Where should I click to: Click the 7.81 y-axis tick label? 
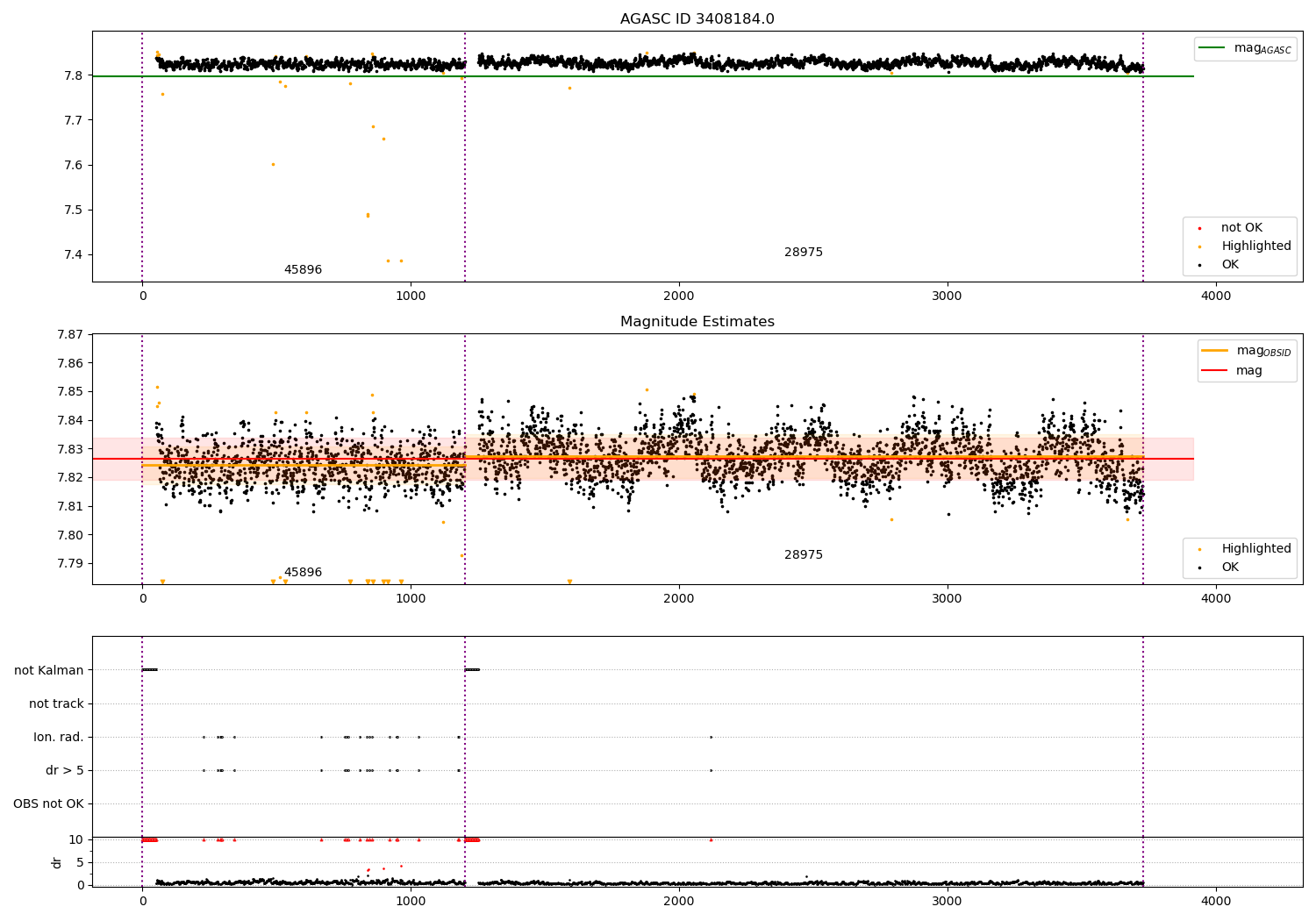[x=70, y=507]
